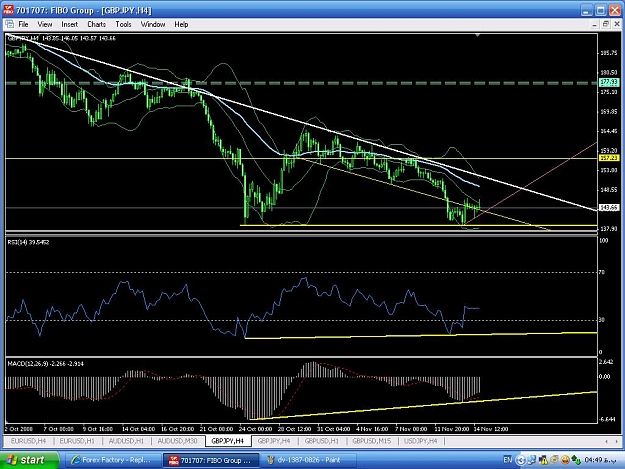Click the chart tabs scroll-right arrow
The height and width of the screenshot is (469, 625).
tap(617, 441)
